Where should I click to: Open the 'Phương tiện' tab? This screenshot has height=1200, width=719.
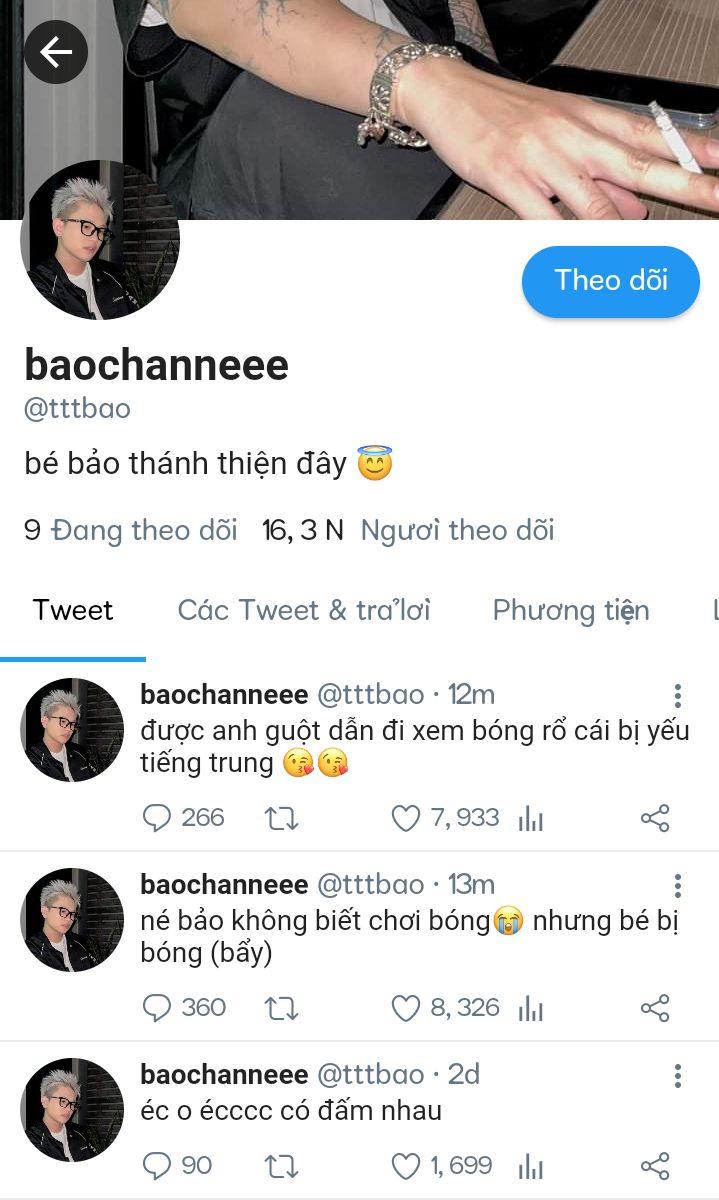[571, 610]
